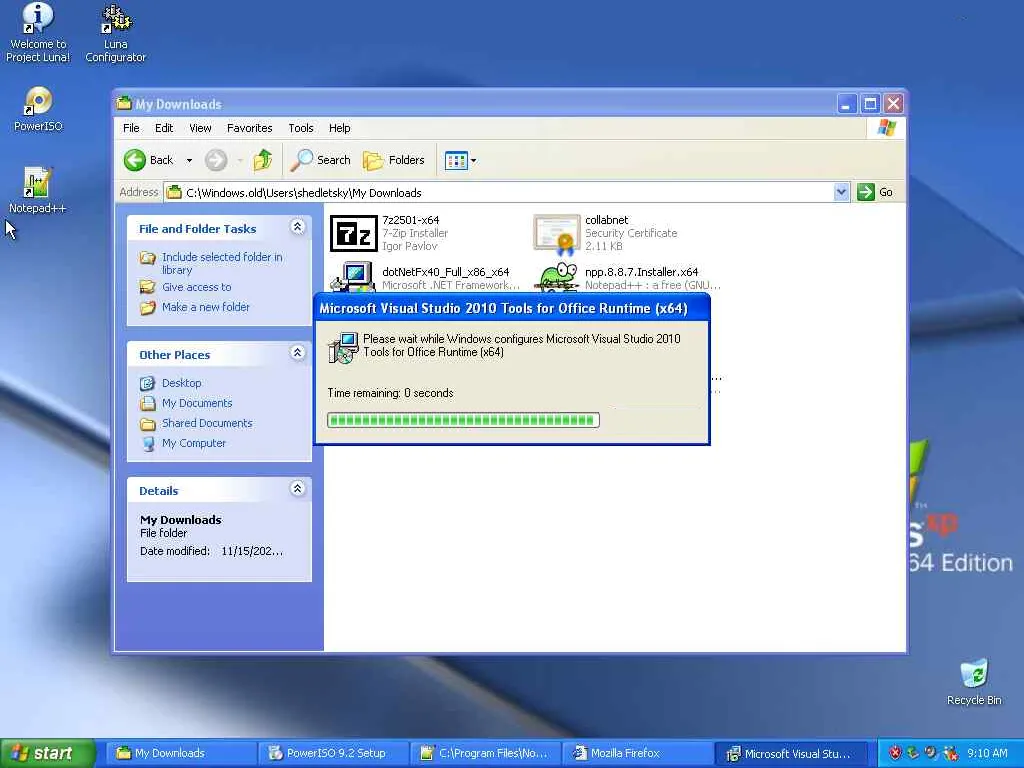Open the Edit menu
Screen dimensions: 1024x768
tap(164, 128)
